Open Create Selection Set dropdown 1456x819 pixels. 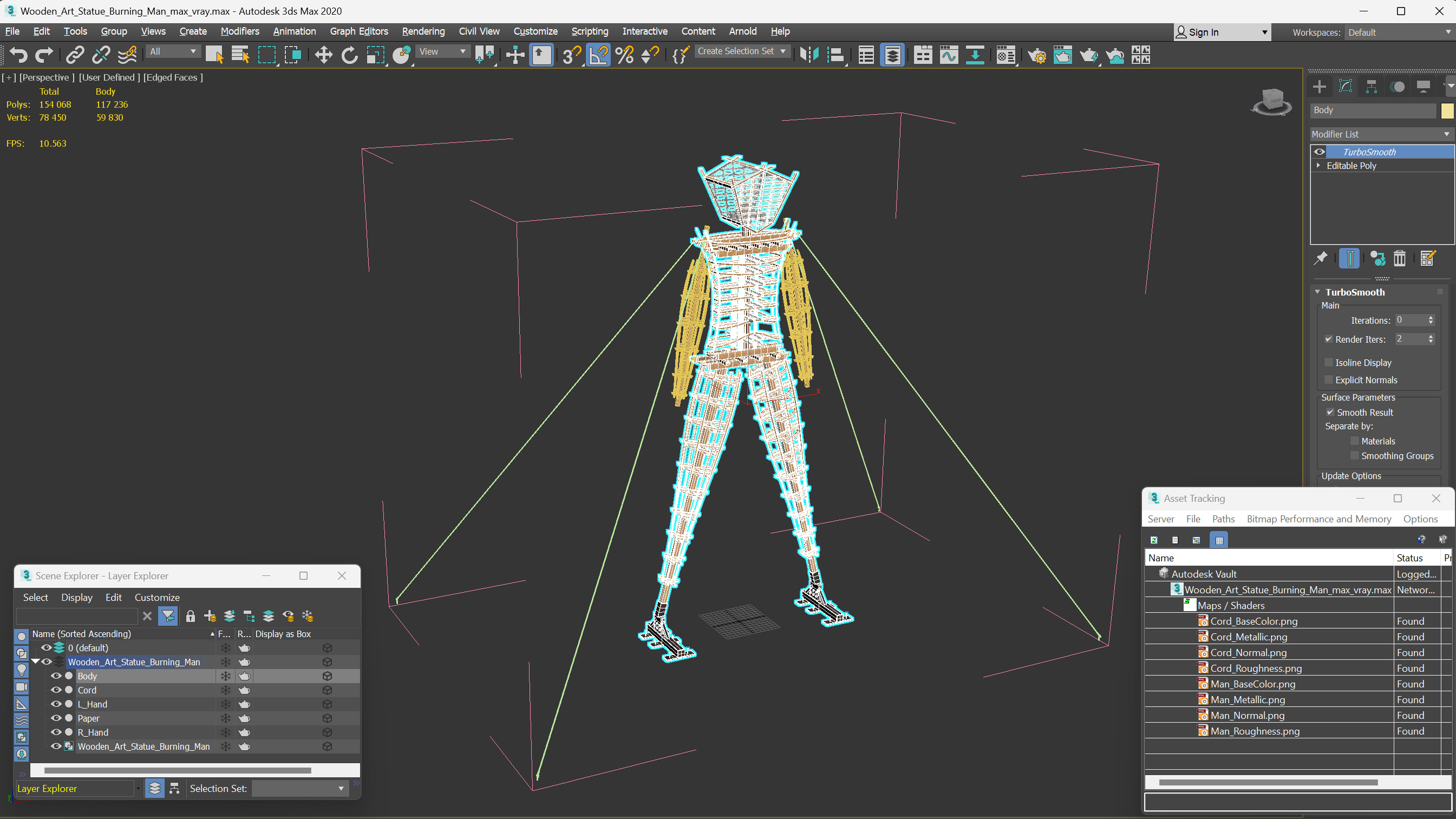point(742,51)
